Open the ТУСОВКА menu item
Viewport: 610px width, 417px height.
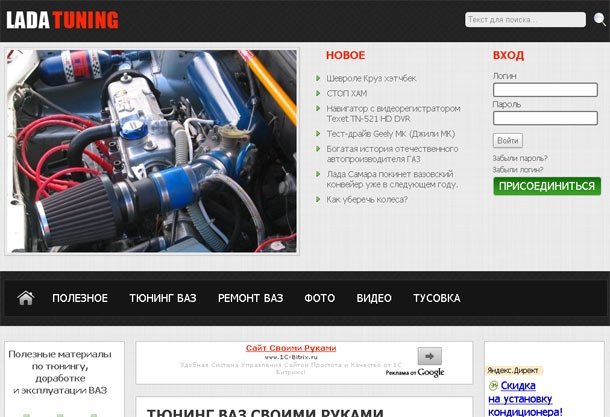tap(437, 298)
